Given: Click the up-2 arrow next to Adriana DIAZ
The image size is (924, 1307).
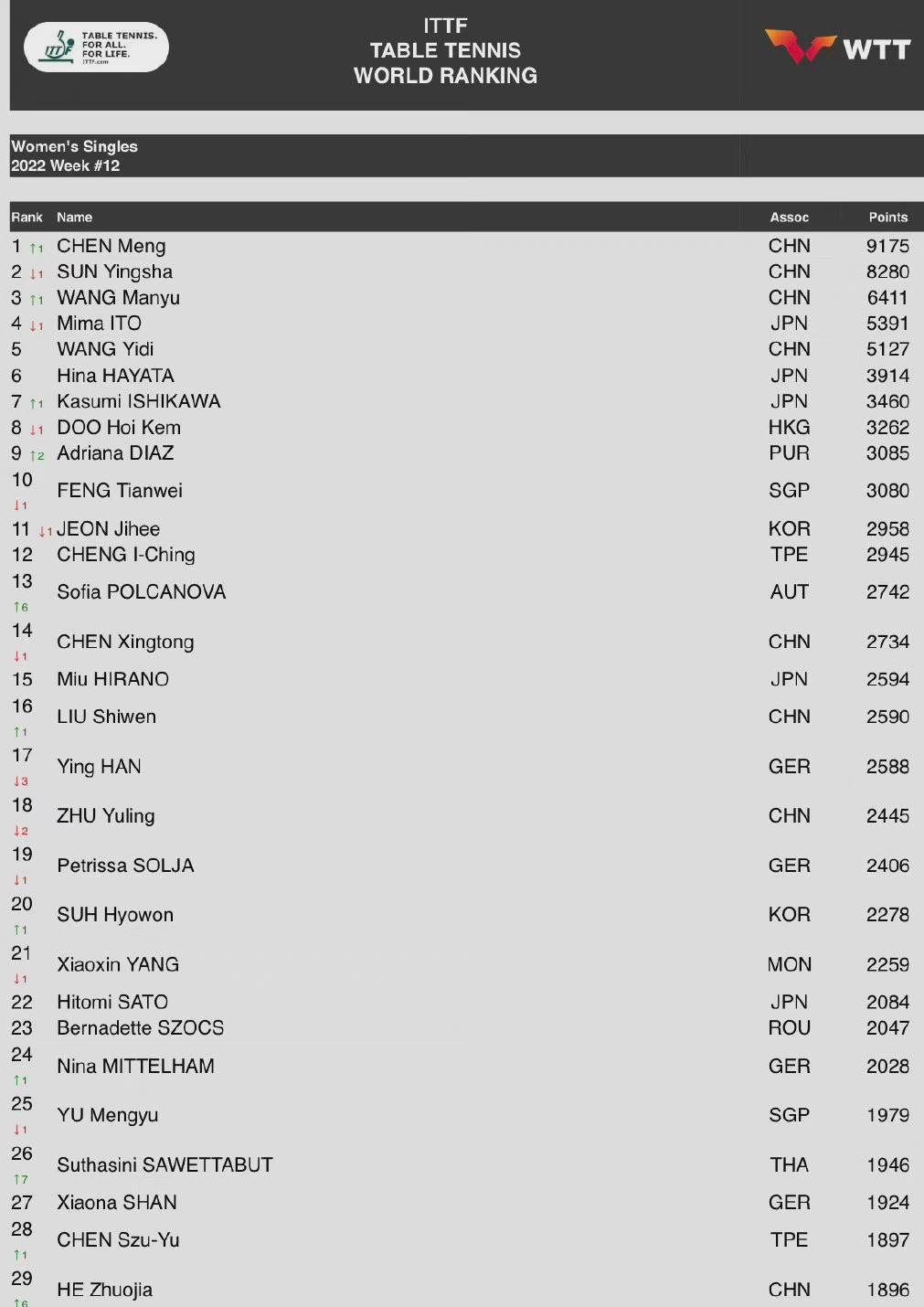Looking at the screenshot, I should 37,455.
